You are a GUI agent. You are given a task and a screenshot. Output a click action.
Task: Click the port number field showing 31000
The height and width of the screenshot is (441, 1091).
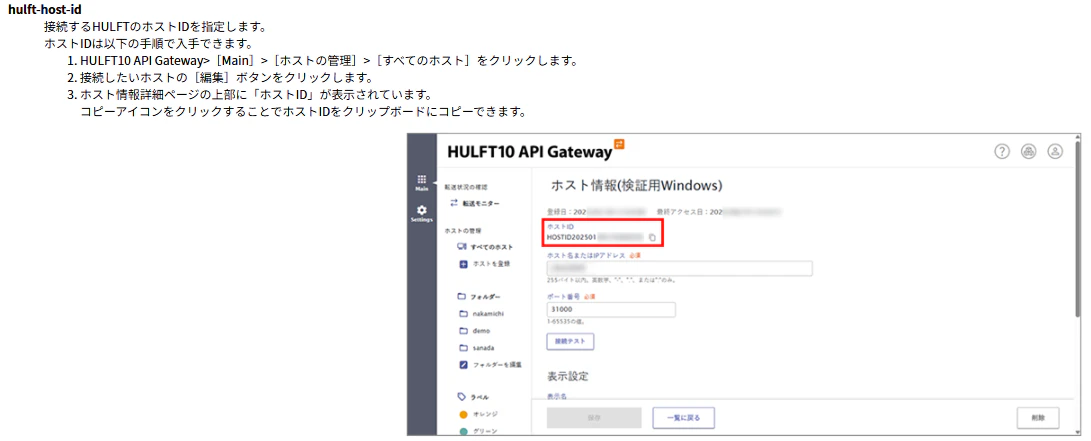611,310
